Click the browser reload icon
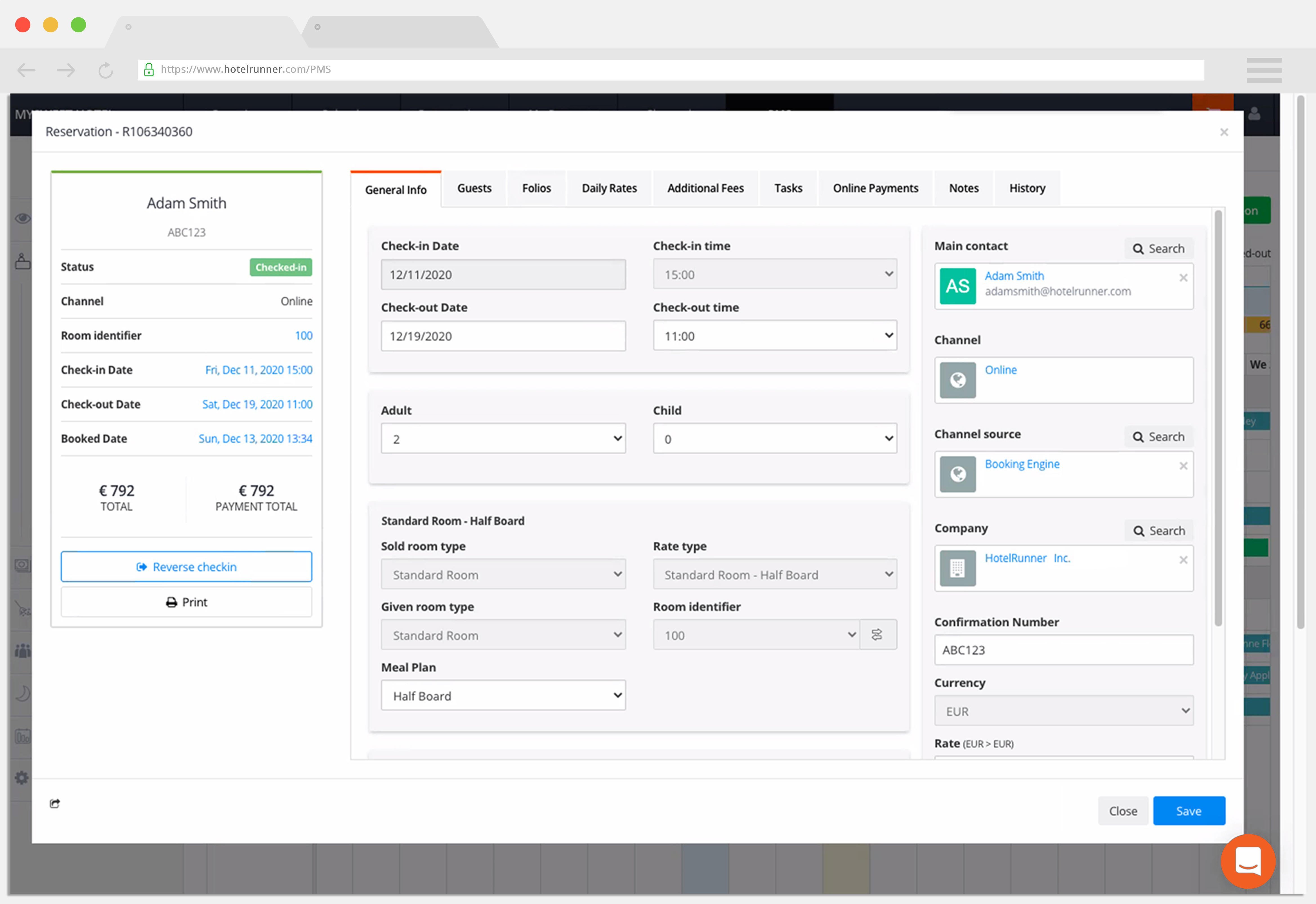1316x904 pixels. [106, 70]
